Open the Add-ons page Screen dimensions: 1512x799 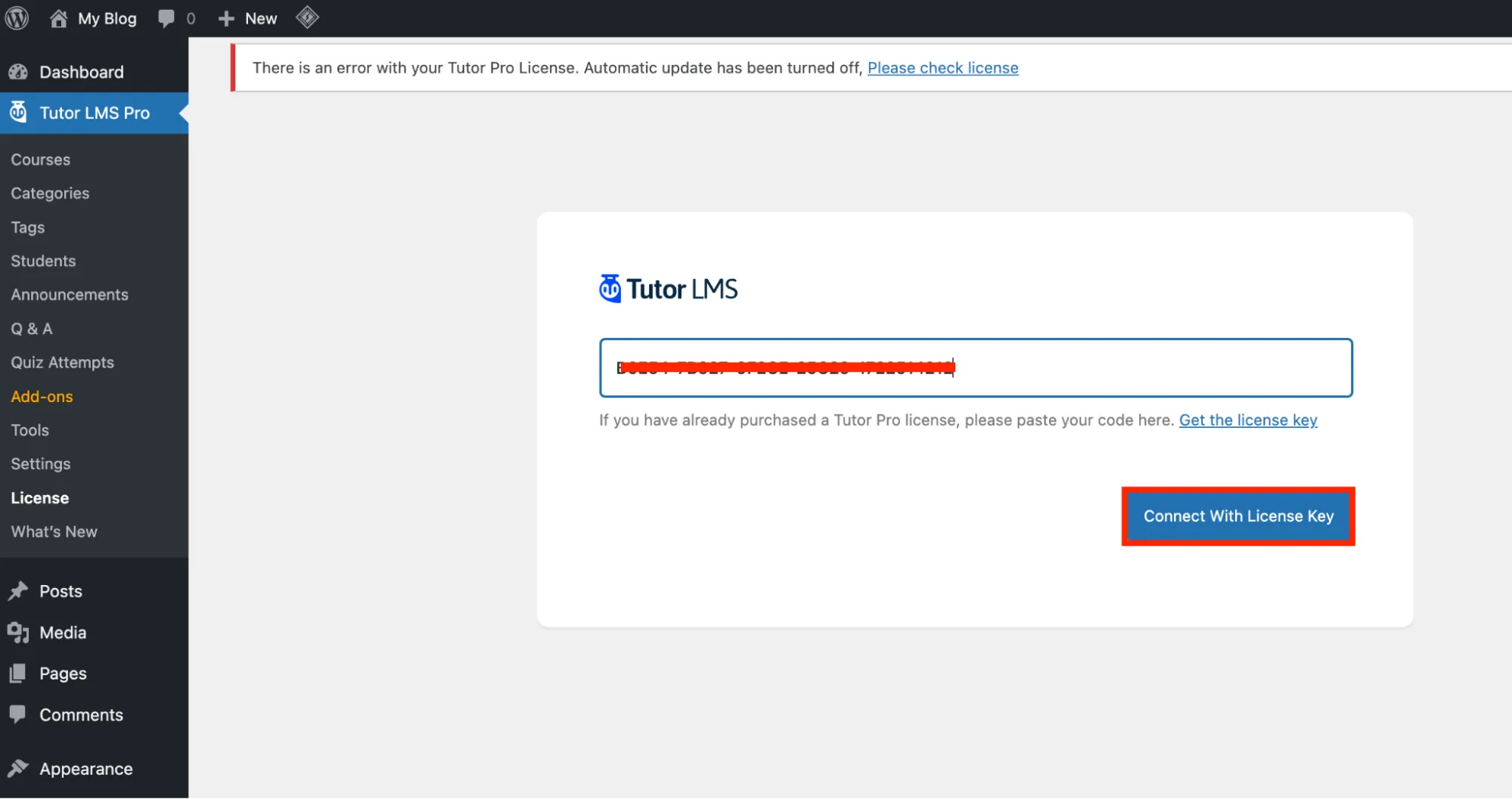coord(42,396)
